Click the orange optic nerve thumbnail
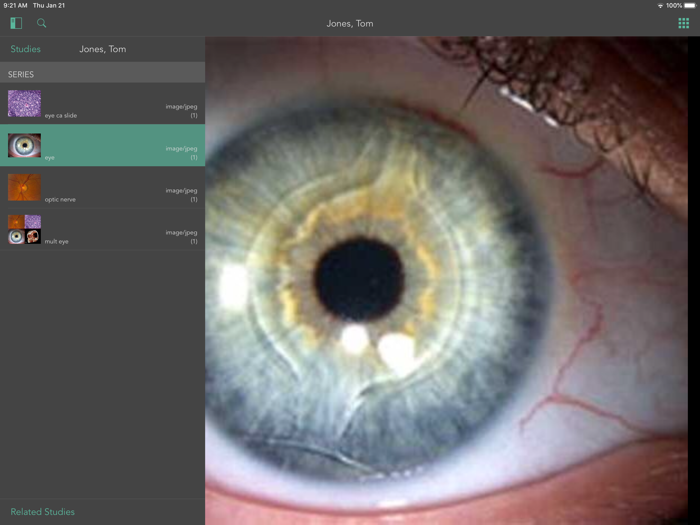700x525 pixels. pos(25,188)
